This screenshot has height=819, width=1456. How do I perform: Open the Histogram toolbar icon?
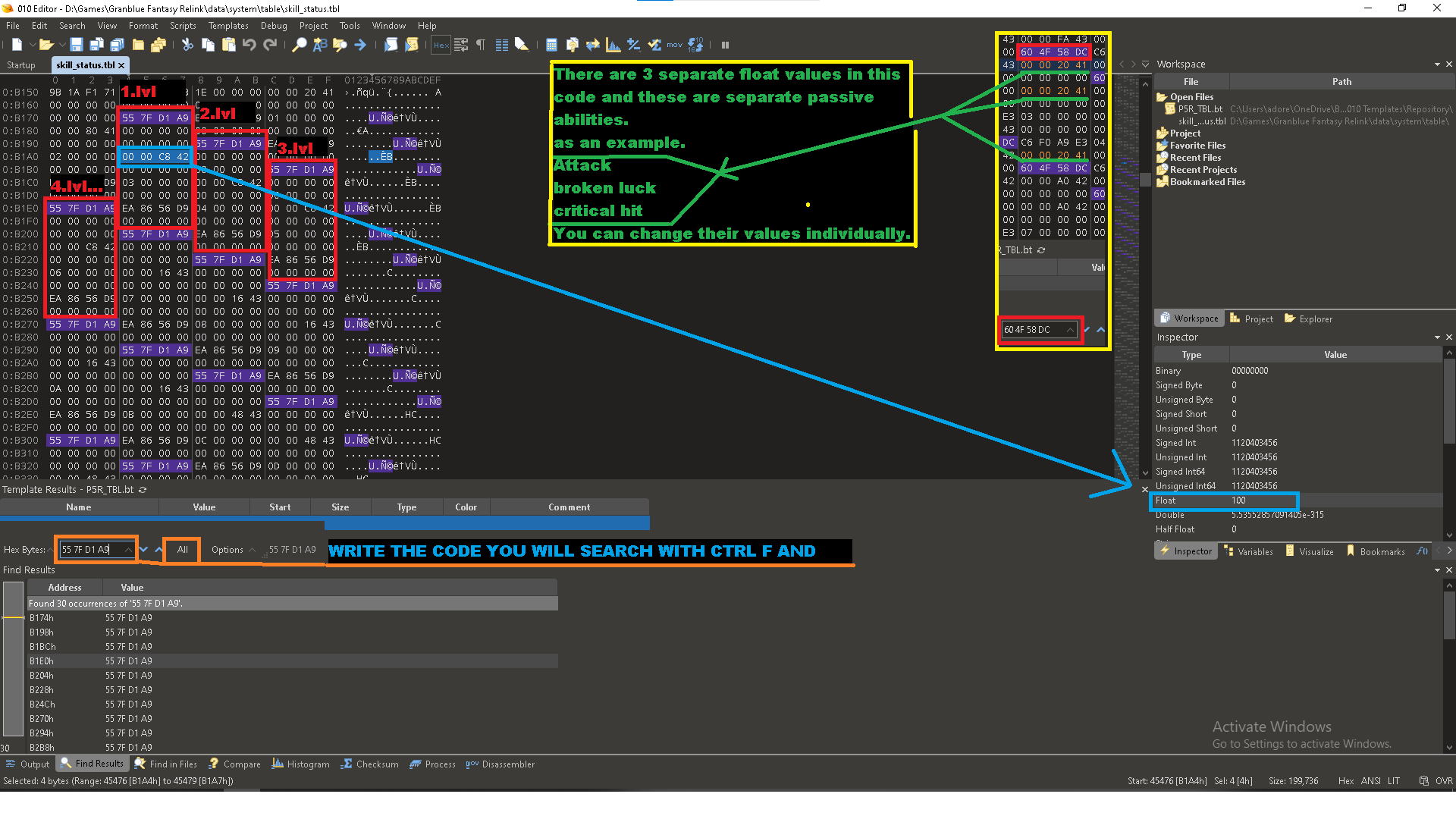point(613,45)
